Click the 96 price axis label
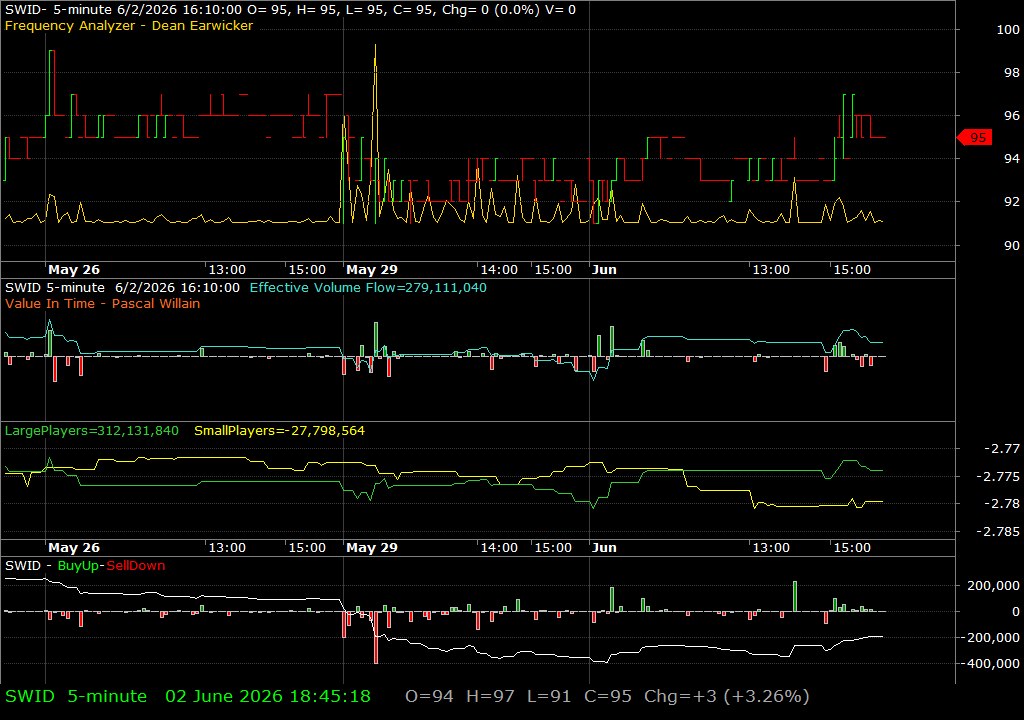The image size is (1024, 720). pyautogui.click(x=1012, y=116)
